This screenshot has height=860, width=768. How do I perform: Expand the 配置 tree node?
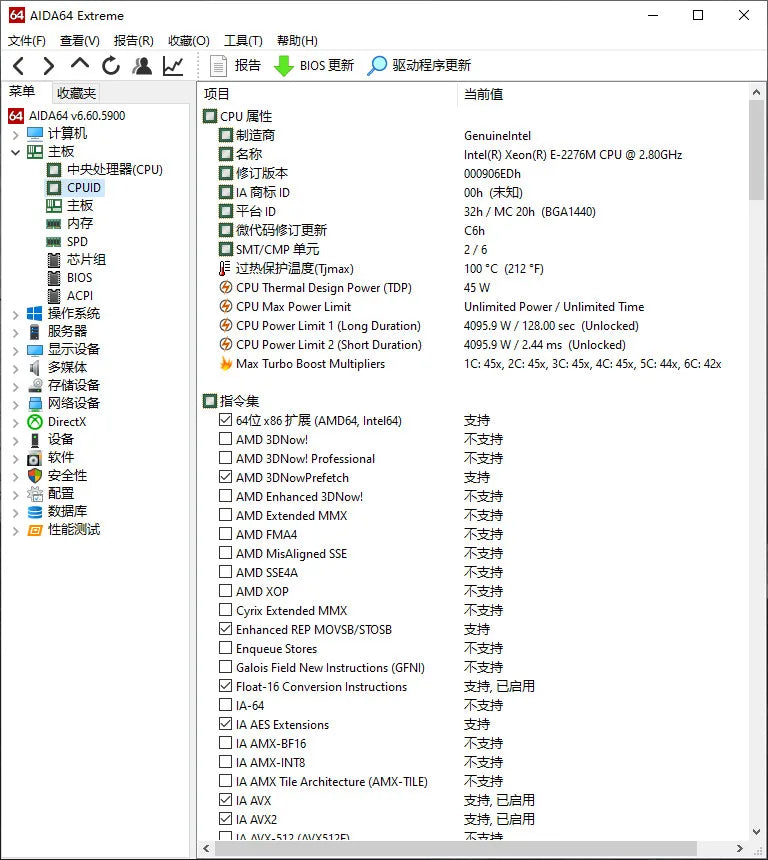point(15,495)
